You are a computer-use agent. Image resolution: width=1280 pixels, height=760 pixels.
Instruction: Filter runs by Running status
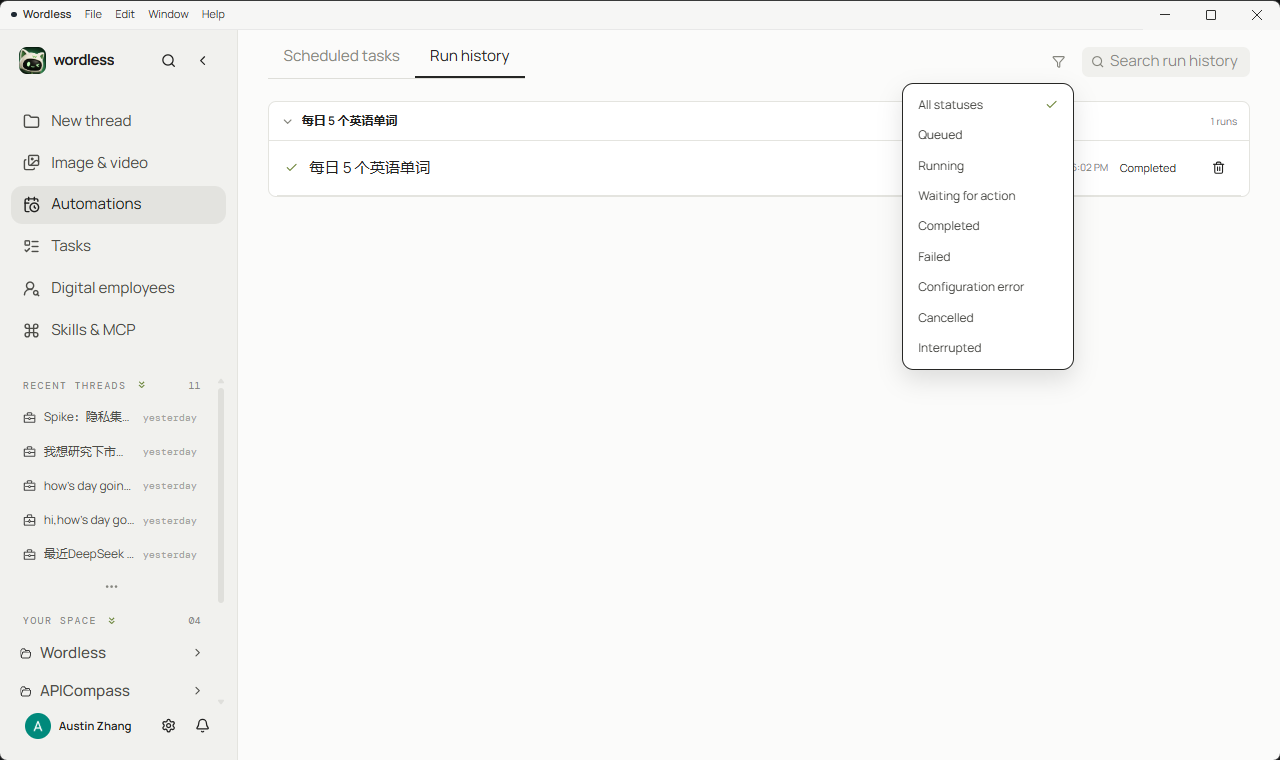point(988,166)
